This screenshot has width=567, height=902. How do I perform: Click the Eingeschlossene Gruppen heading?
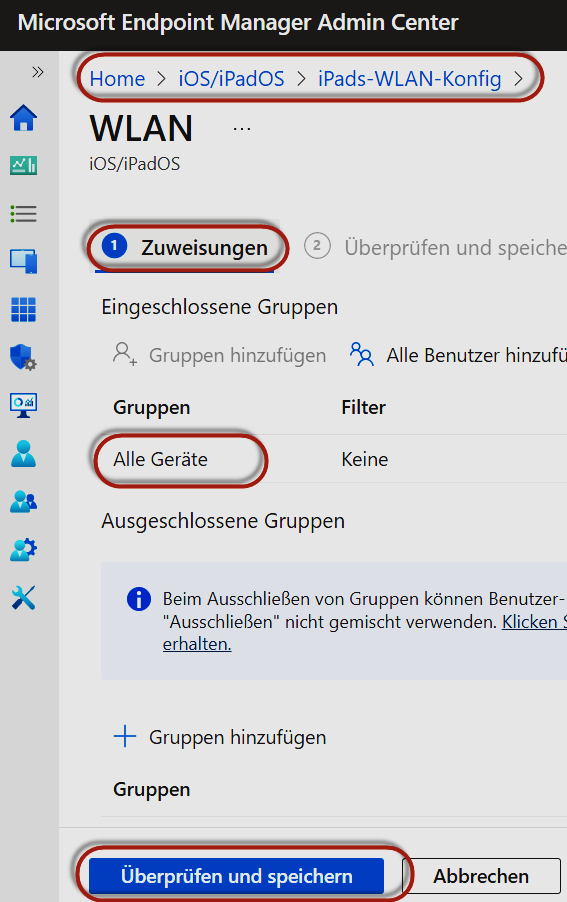220,307
